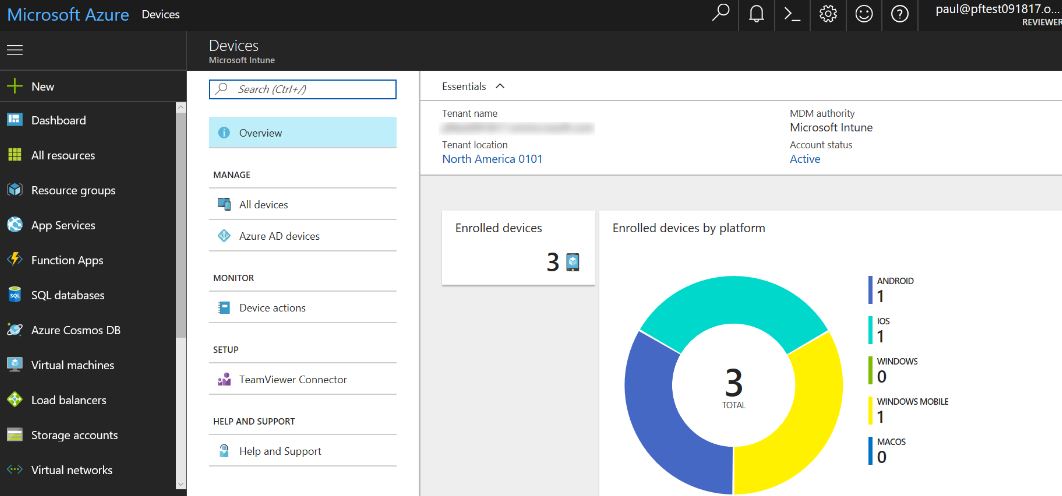1062x496 pixels.
Task: Open All devices menu item
Action: pyautogui.click(x=303, y=204)
